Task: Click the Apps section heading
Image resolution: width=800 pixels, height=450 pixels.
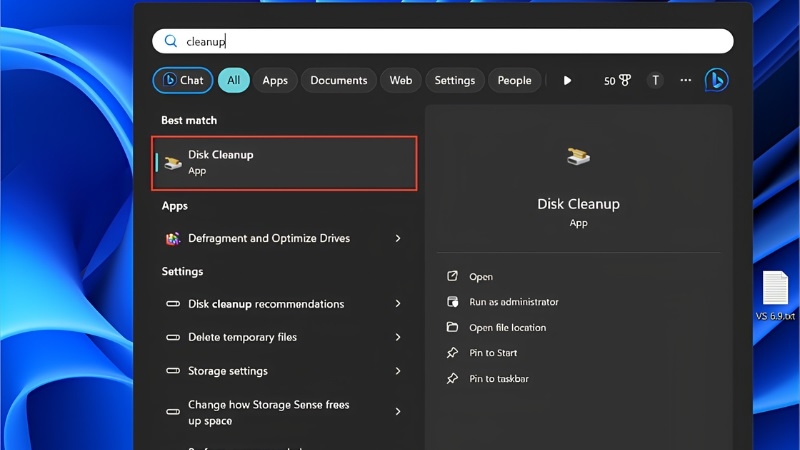Action: click(174, 206)
